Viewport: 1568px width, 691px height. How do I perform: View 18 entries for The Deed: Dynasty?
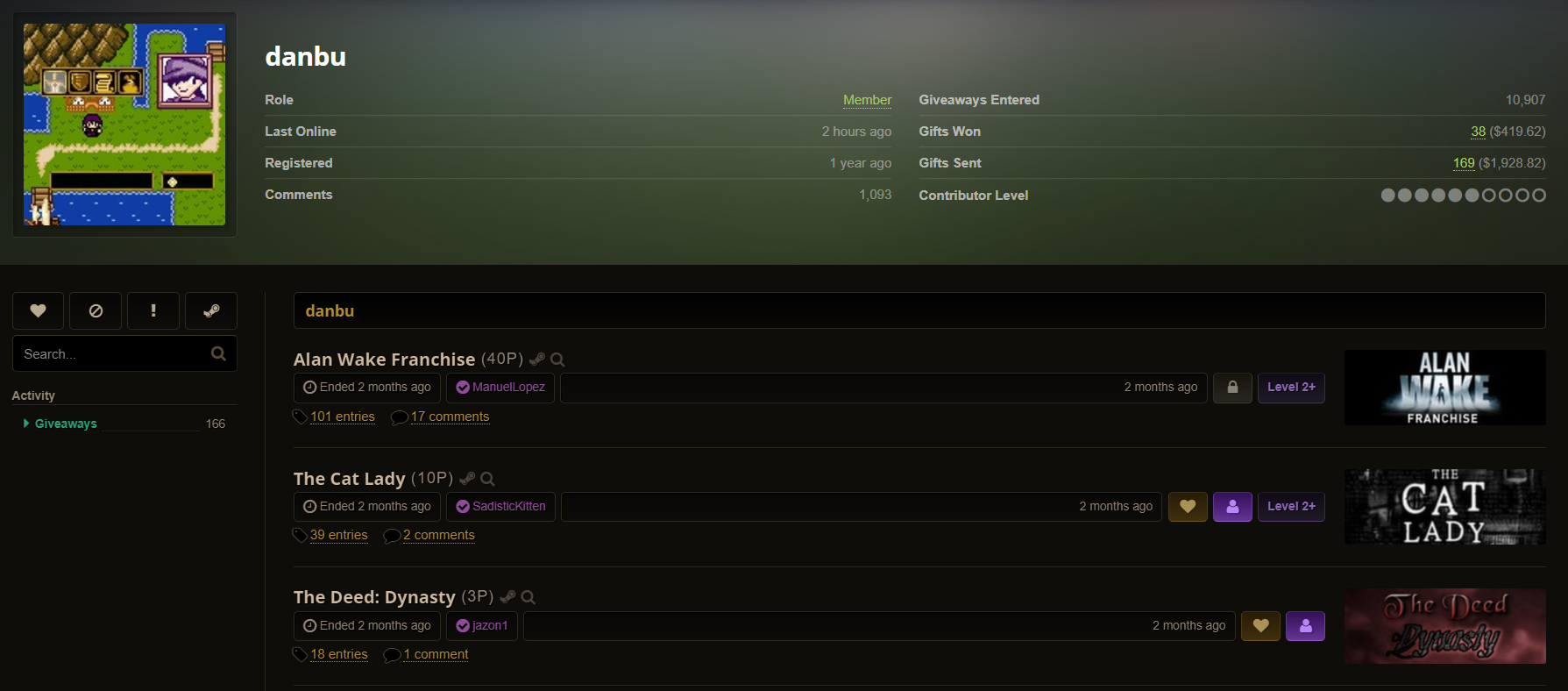click(339, 654)
